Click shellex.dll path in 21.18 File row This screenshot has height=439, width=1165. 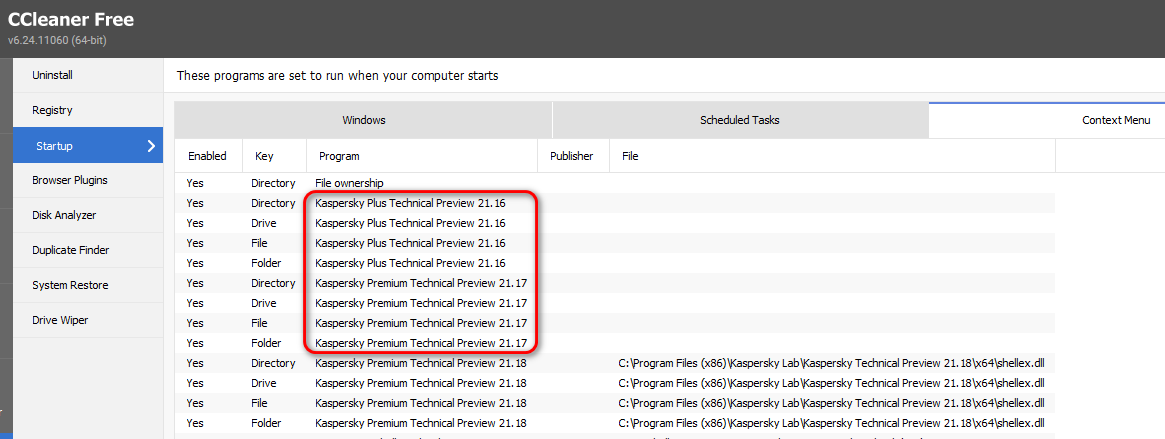click(831, 403)
